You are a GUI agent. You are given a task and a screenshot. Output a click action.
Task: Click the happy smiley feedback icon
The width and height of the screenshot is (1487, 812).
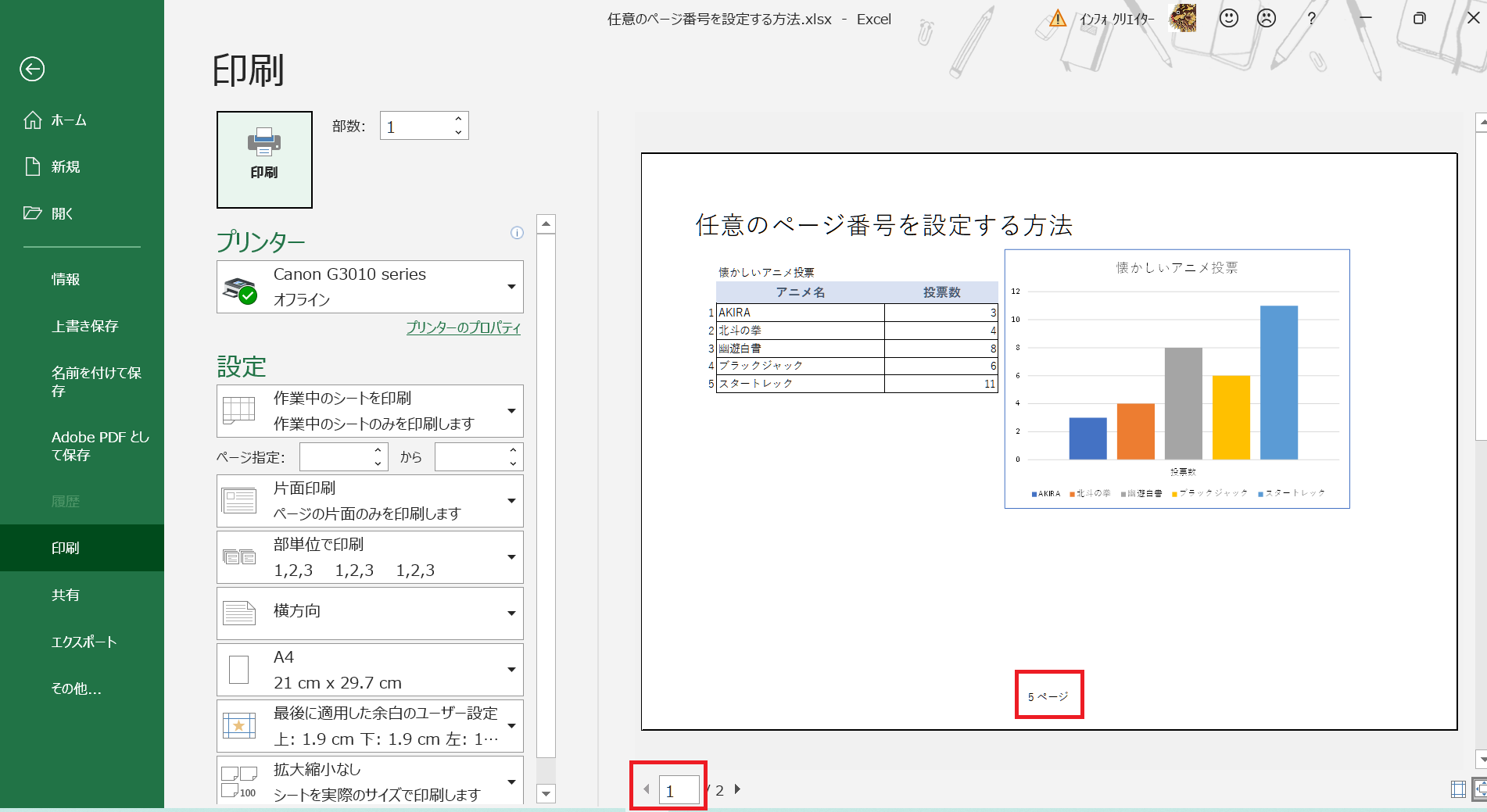[x=1229, y=18]
